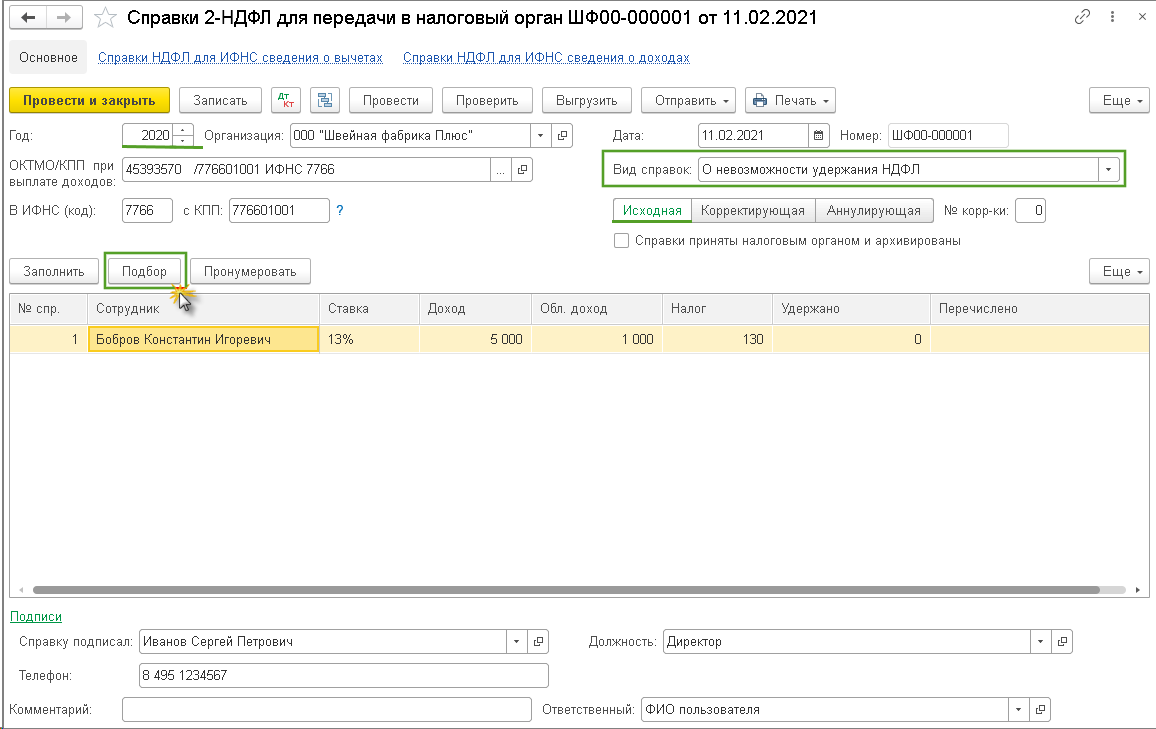Expand the Ответственный dropdown

(x=1018, y=709)
